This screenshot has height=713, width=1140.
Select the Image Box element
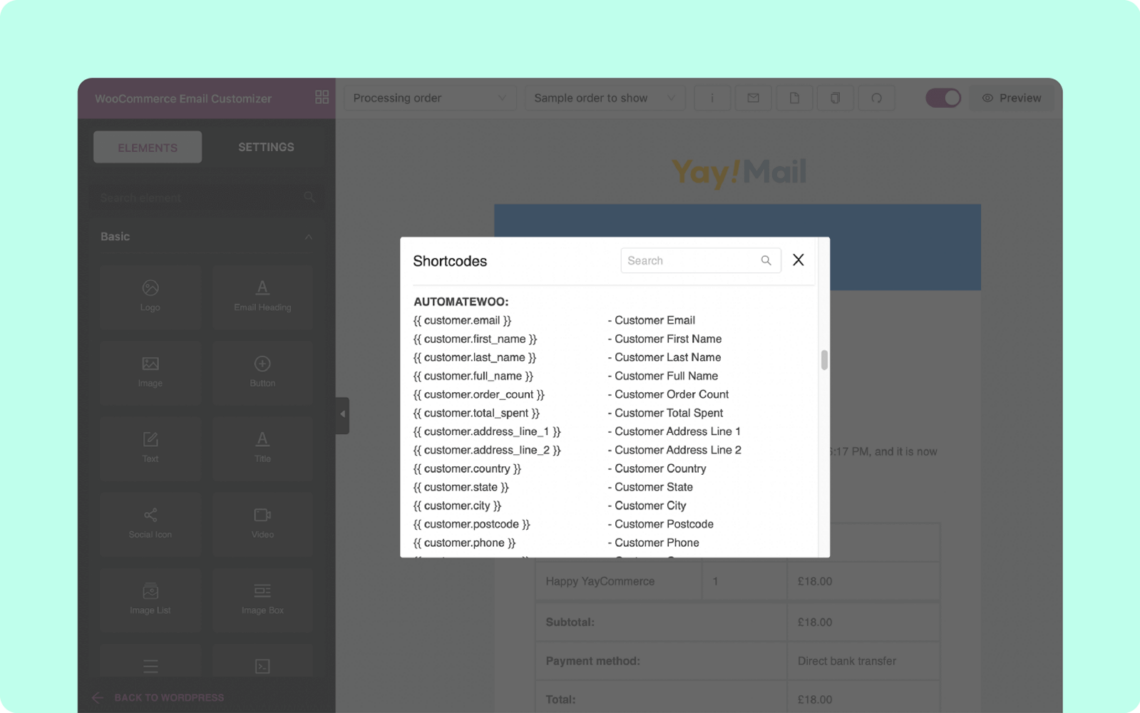[x=262, y=598]
